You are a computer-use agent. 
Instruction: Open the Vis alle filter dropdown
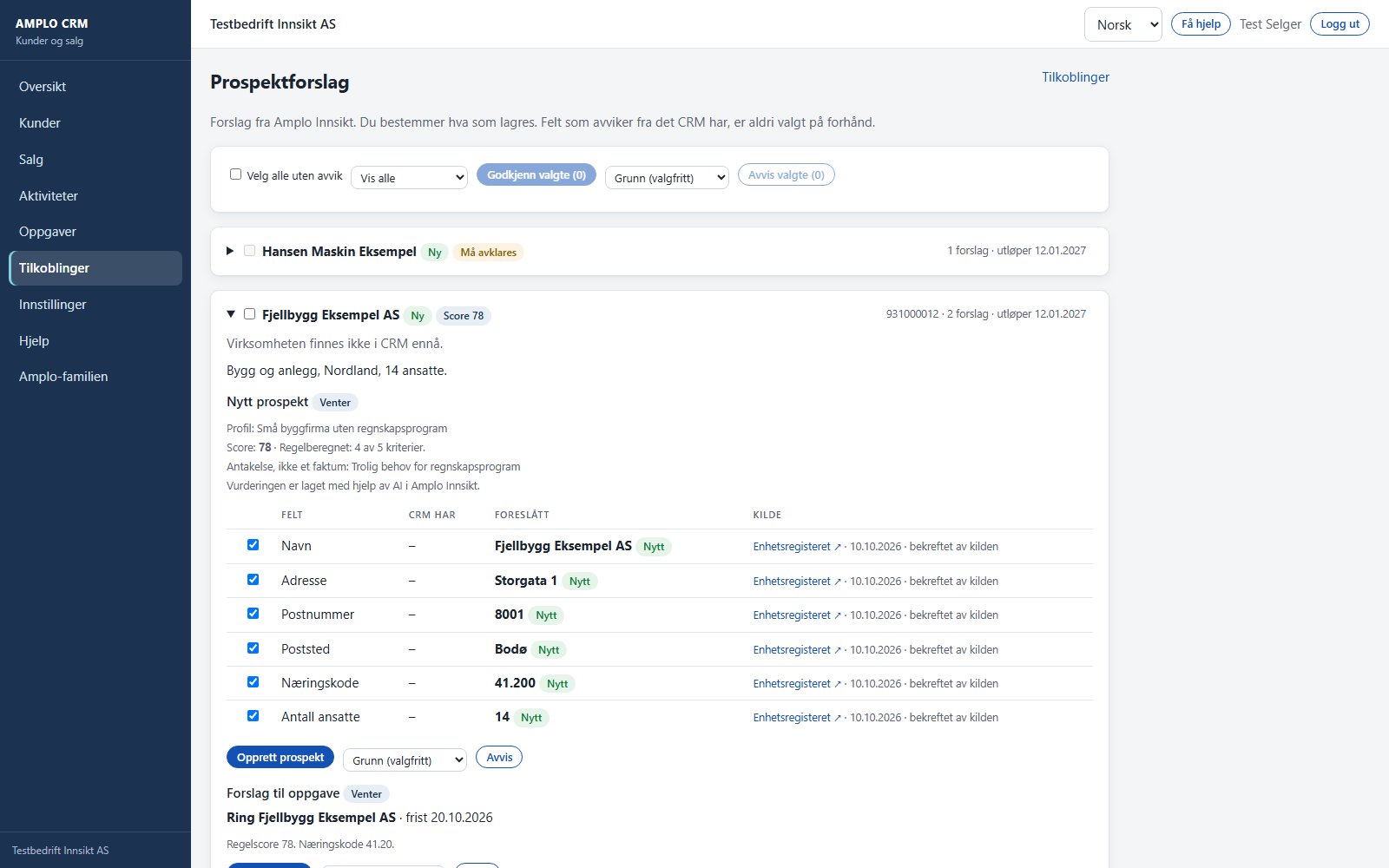(x=409, y=178)
